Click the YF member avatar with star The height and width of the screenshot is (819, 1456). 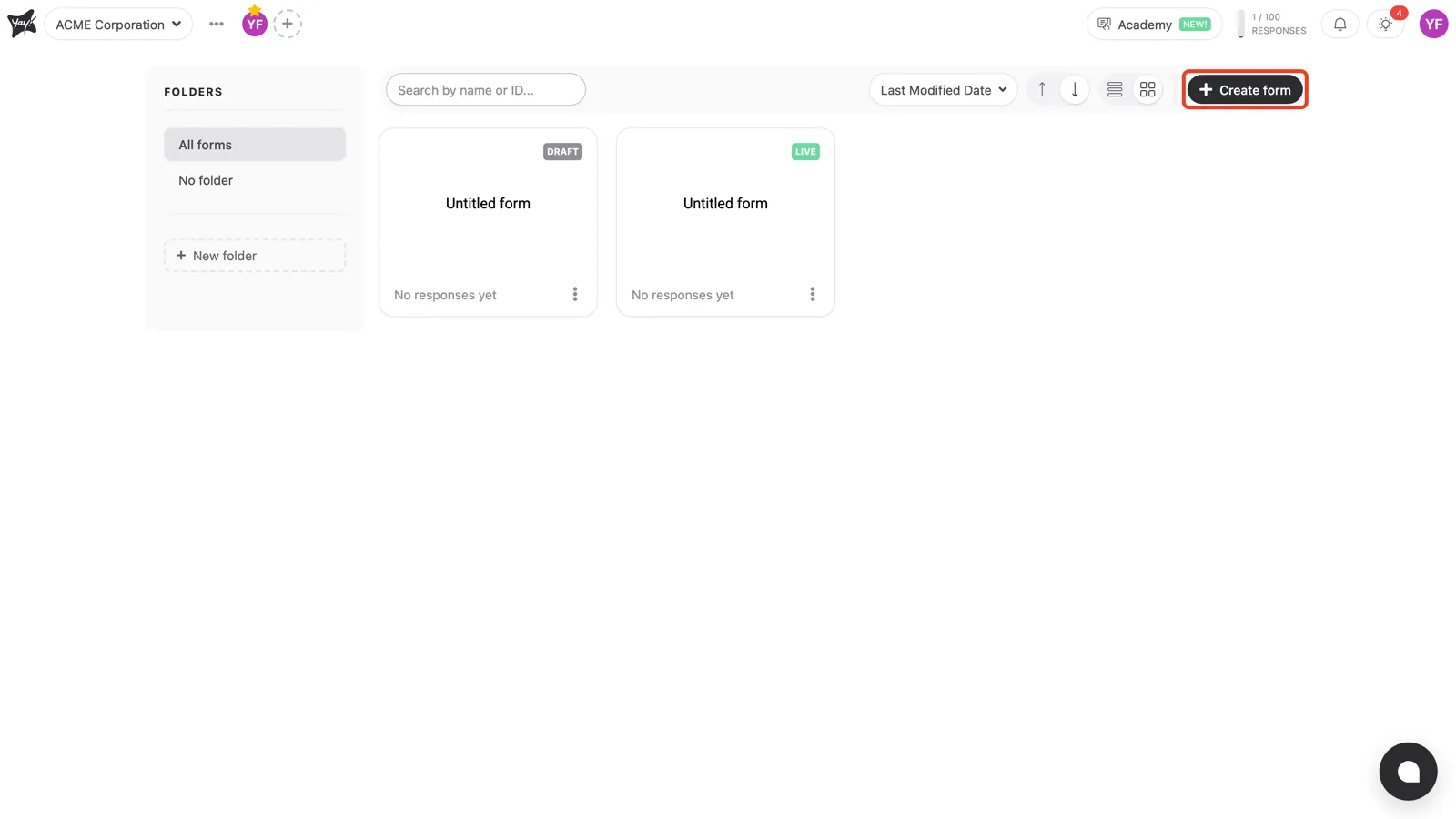(255, 23)
